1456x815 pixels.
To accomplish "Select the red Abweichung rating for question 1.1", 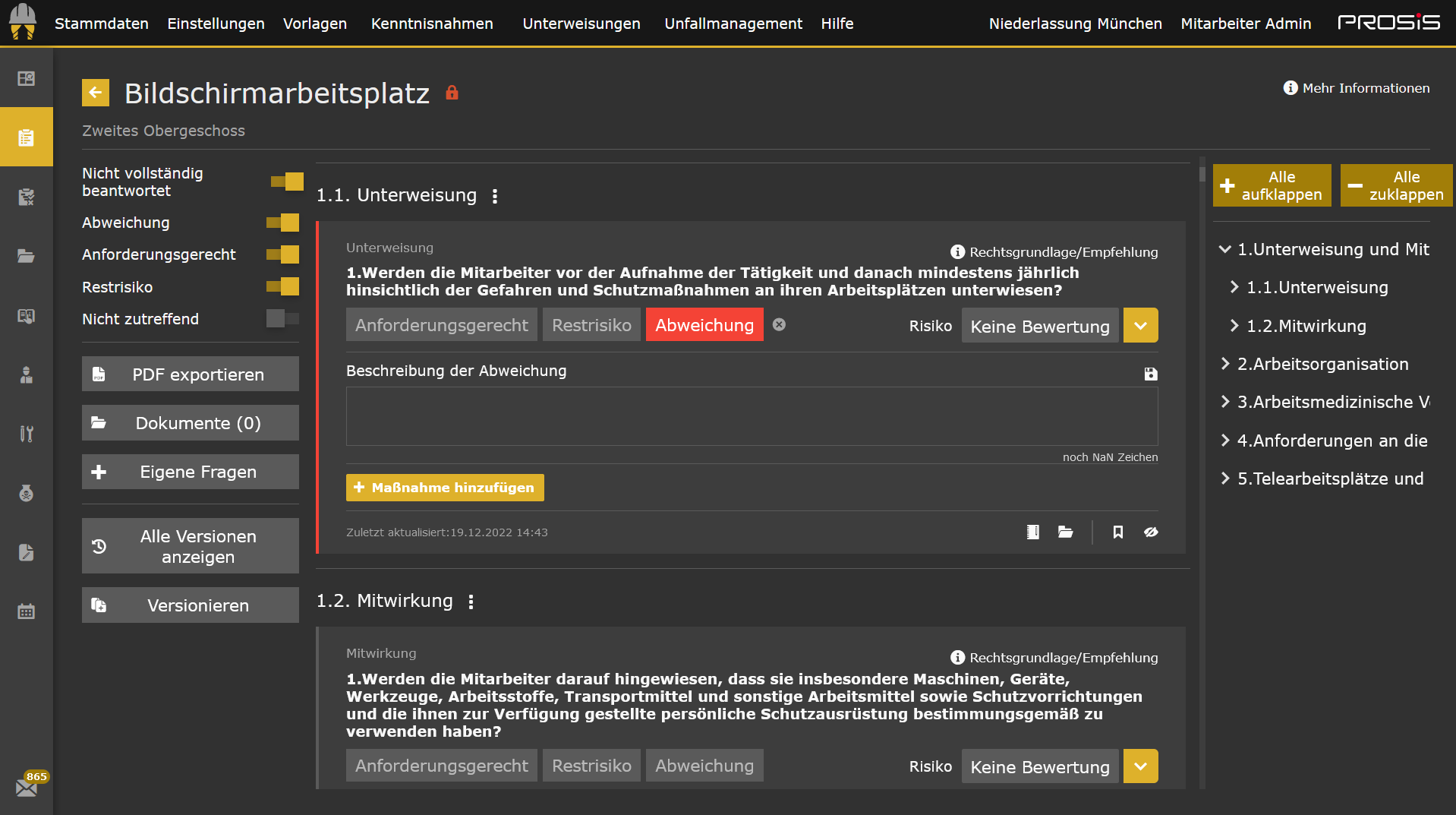I will [704, 324].
